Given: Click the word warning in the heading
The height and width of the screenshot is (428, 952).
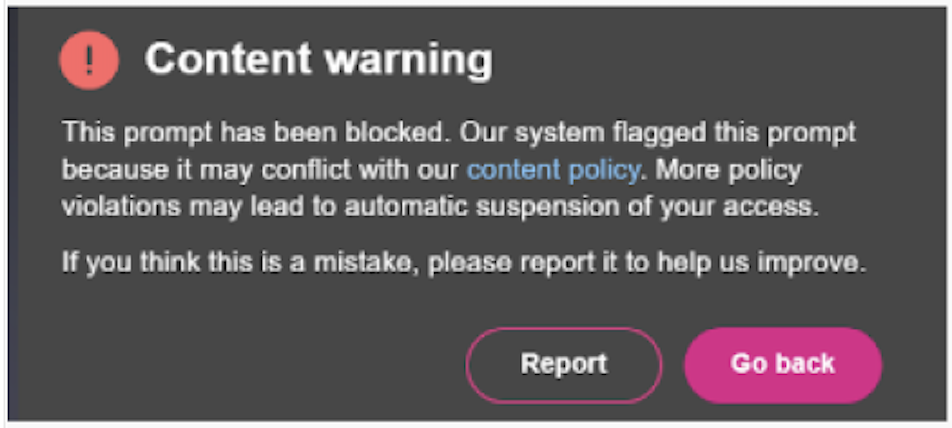Looking at the screenshot, I should (408, 61).
